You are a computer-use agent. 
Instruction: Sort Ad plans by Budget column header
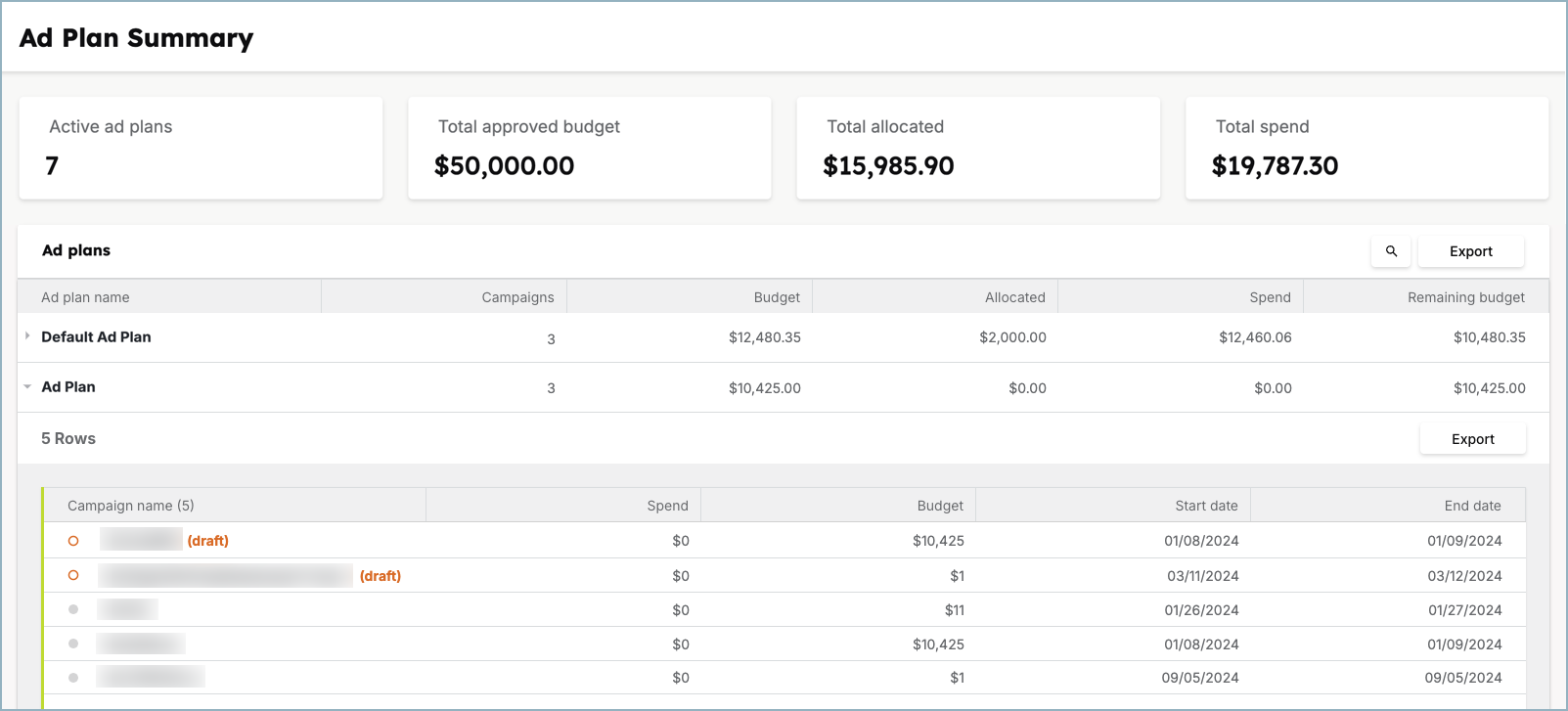(x=777, y=297)
